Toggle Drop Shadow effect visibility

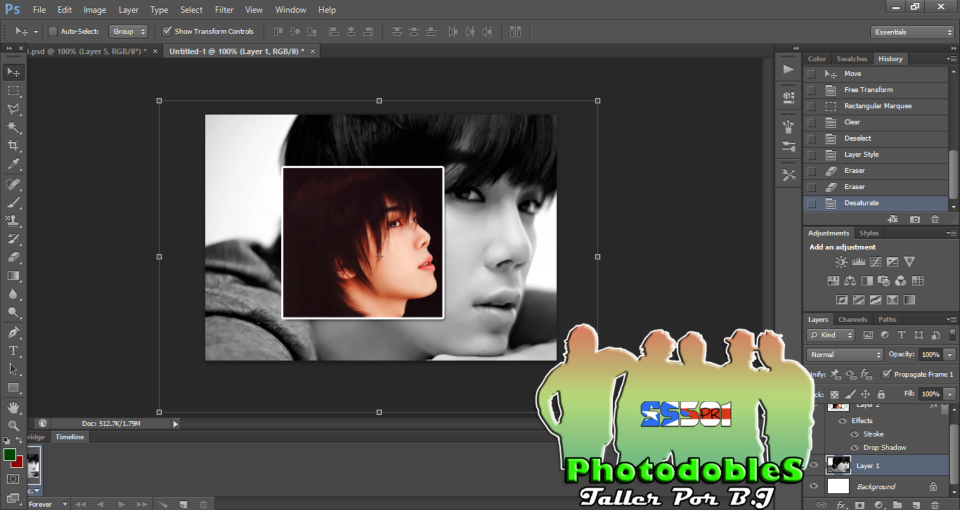point(855,448)
